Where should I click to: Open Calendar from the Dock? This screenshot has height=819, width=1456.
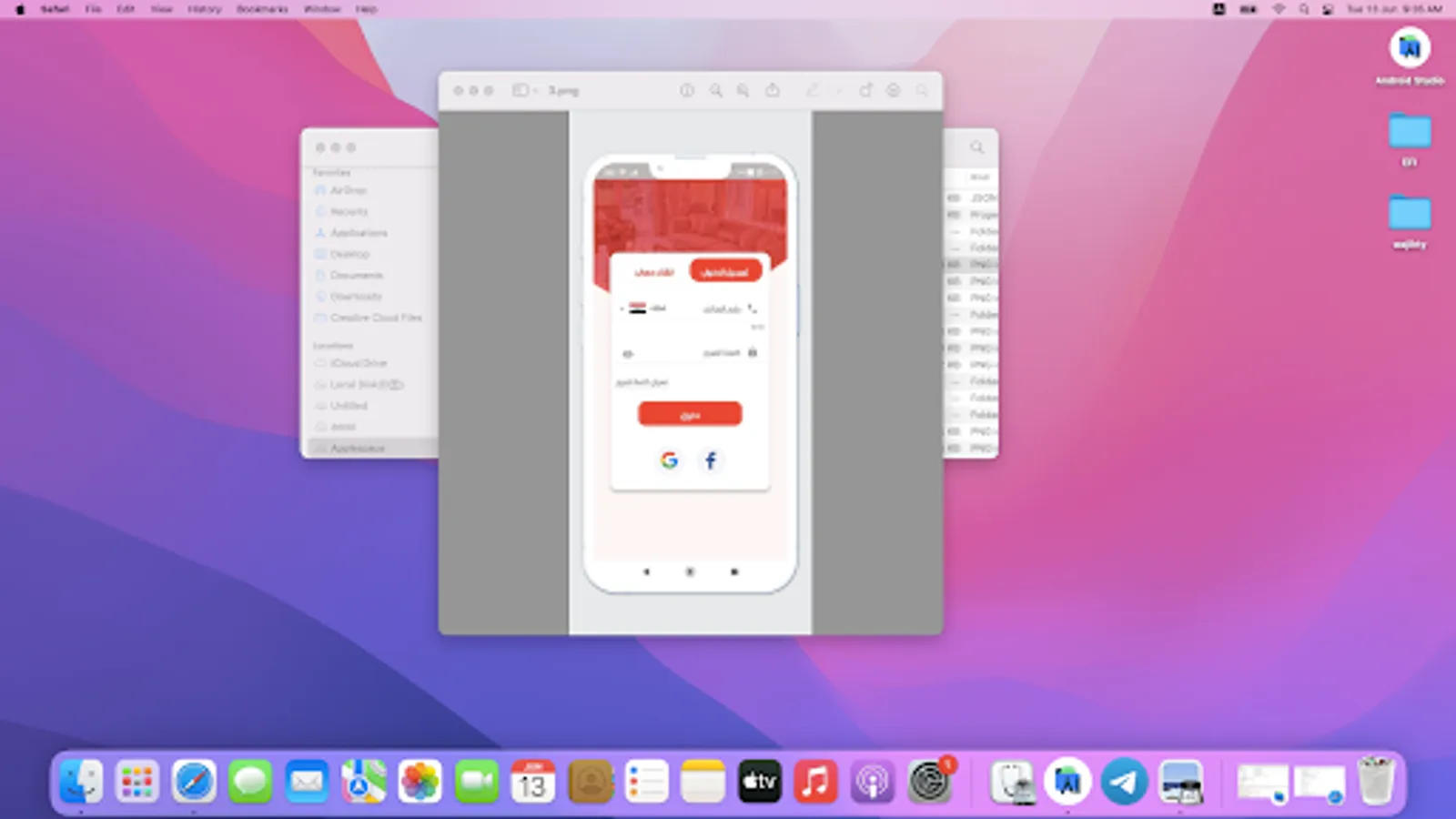click(533, 782)
